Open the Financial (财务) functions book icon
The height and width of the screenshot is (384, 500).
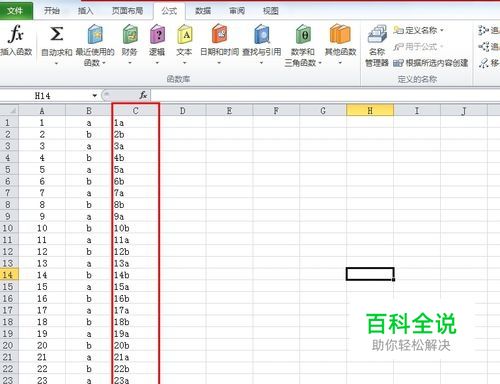click(130, 34)
